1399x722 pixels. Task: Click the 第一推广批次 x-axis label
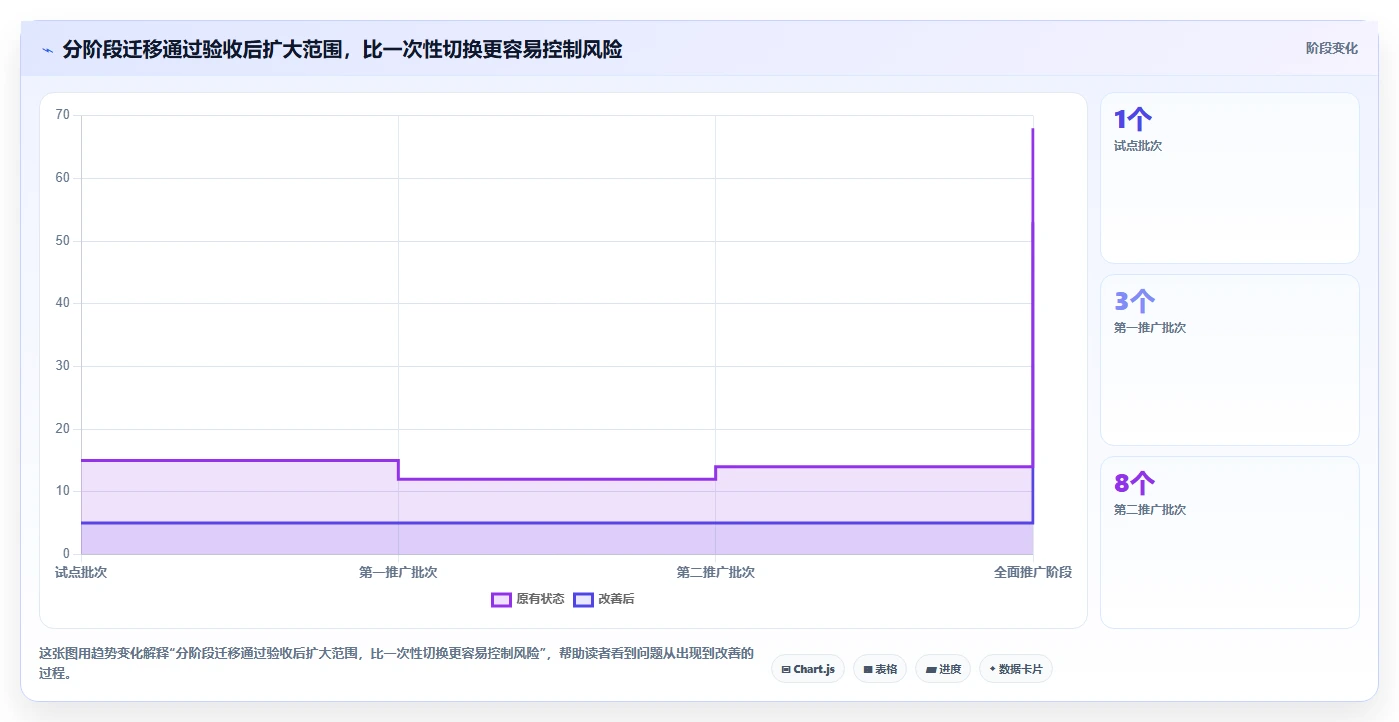[x=398, y=572]
